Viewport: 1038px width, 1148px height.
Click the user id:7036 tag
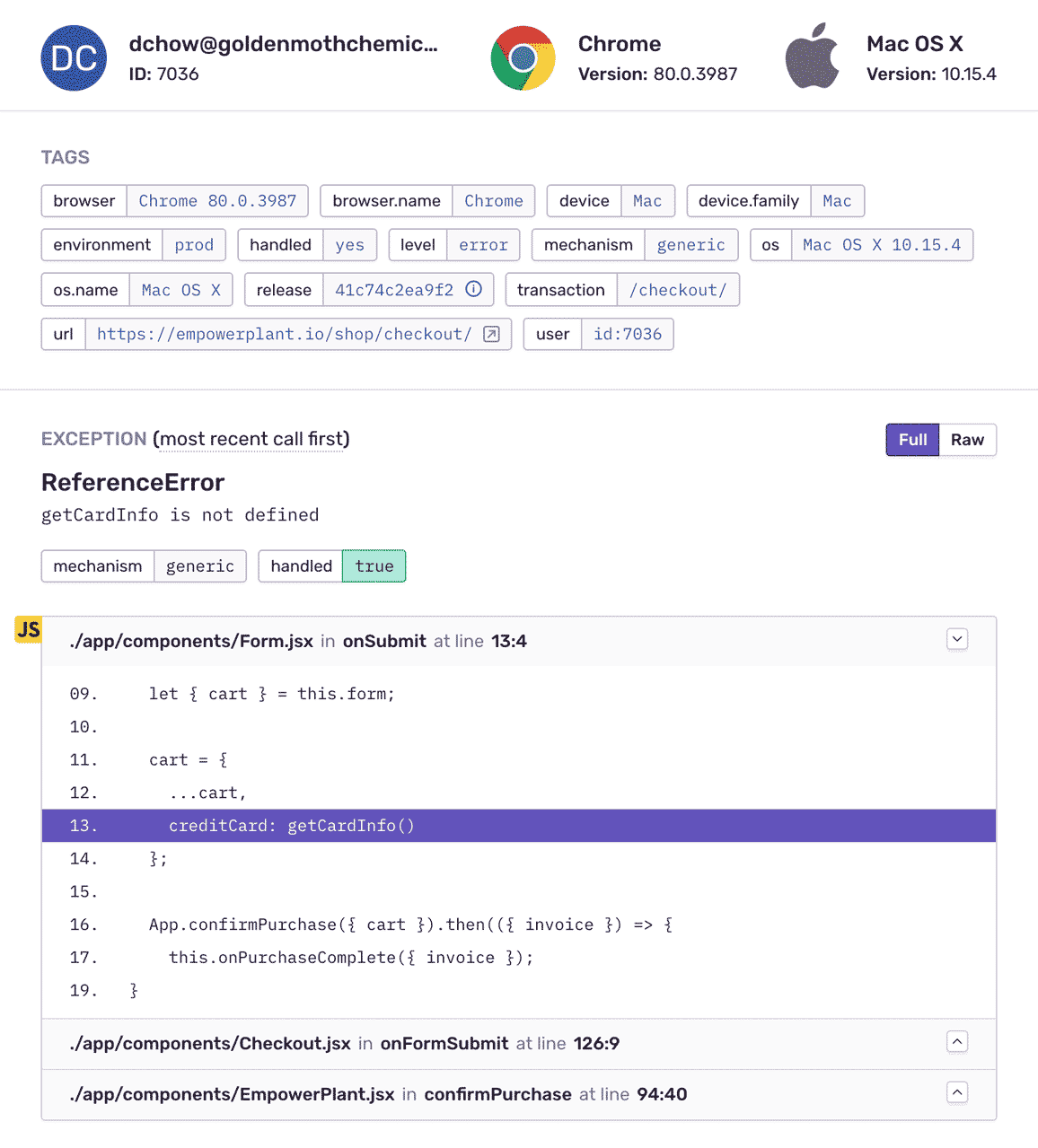pyautogui.click(x=627, y=334)
